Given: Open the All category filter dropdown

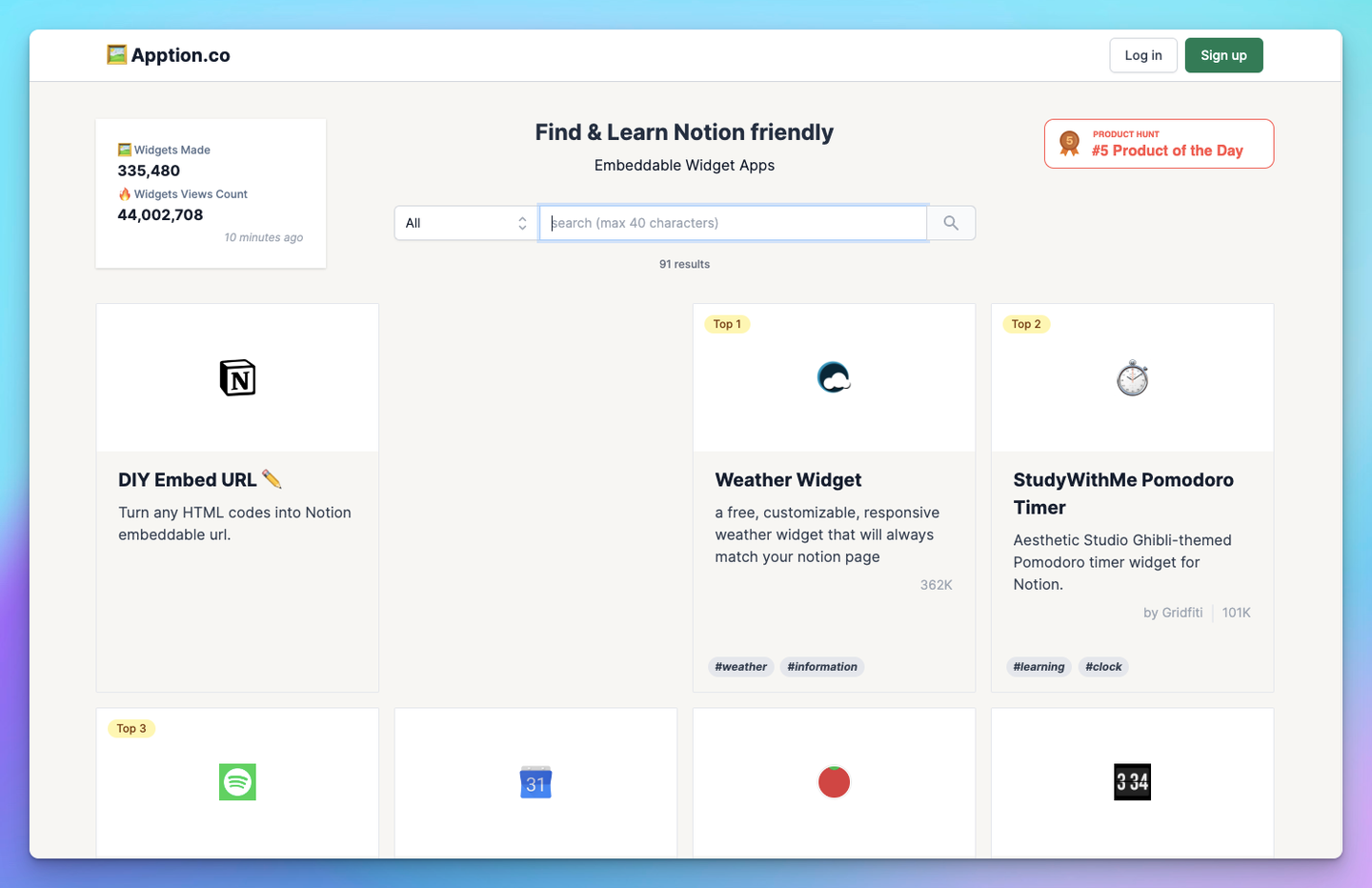Looking at the screenshot, I should pos(465,222).
